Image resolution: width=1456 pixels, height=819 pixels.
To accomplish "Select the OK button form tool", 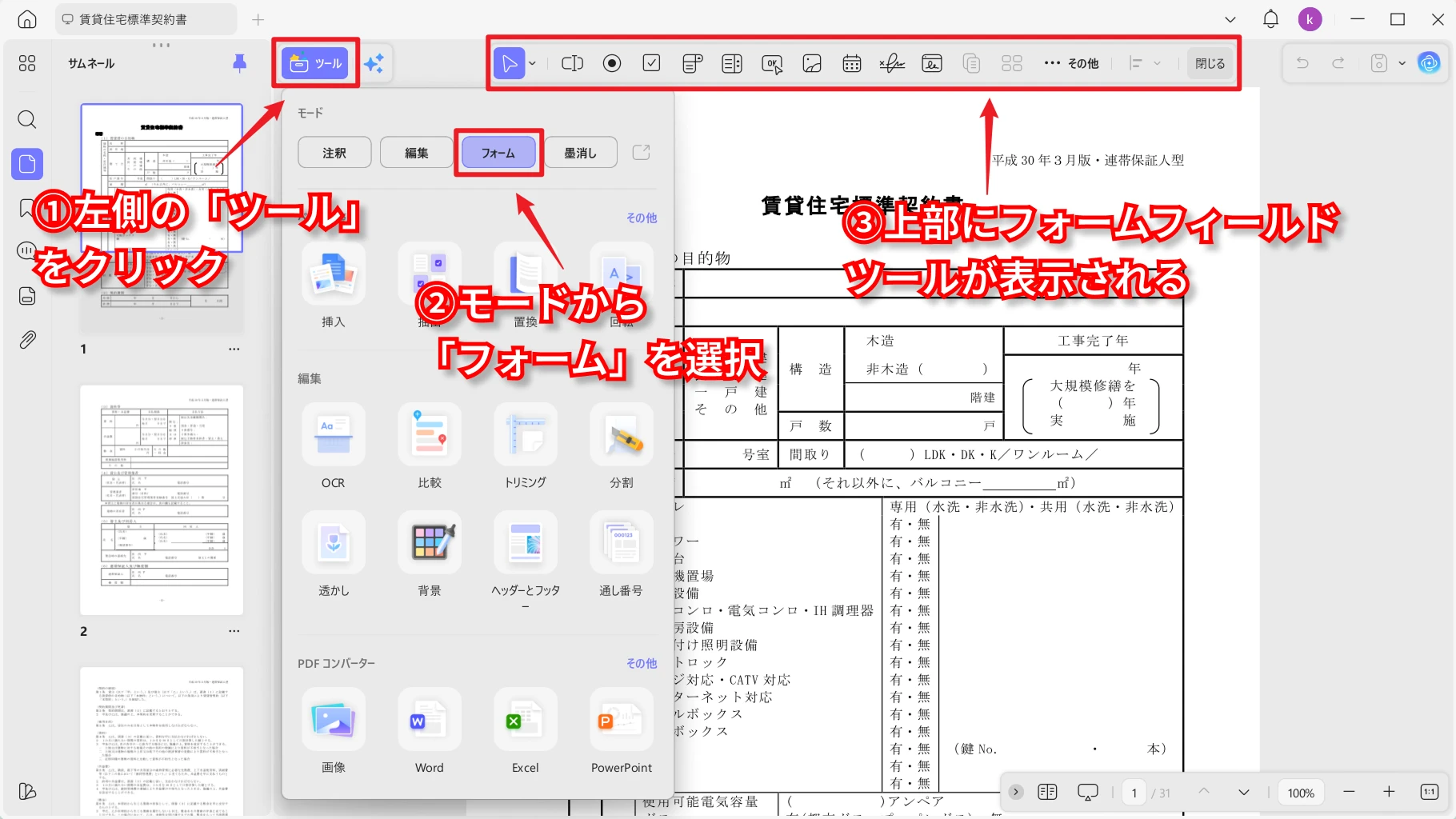I will 772,63.
